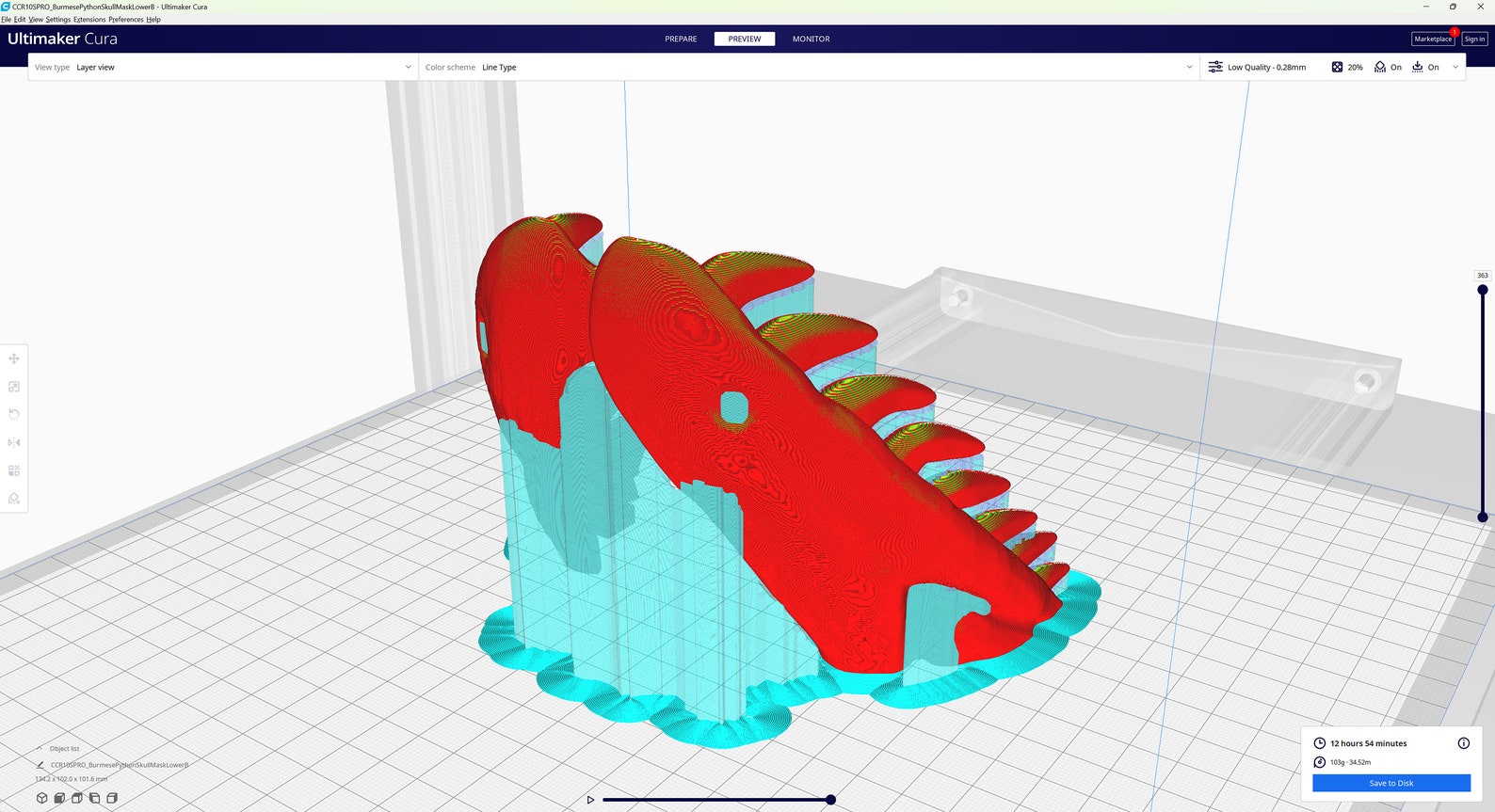Open the Help menu
Viewport: 1495px width, 812px height.
click(153, 20)
